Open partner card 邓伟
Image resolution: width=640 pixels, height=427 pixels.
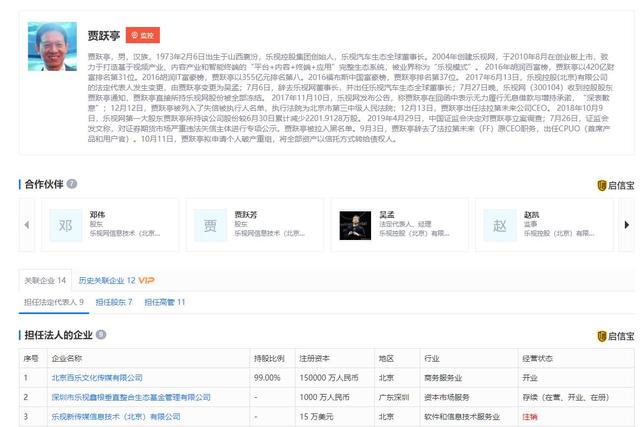pyautogui.click(x=110, y=225)
